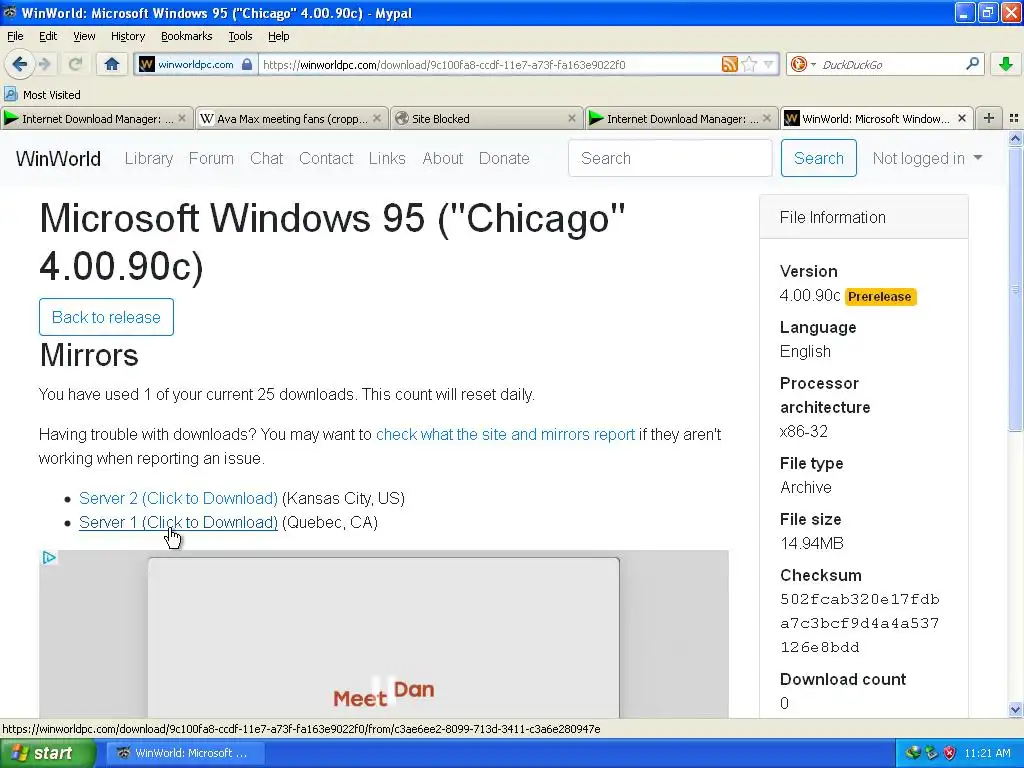1024x768 pixels.
Task: Open the Windows start button
Action: point(48,753)
